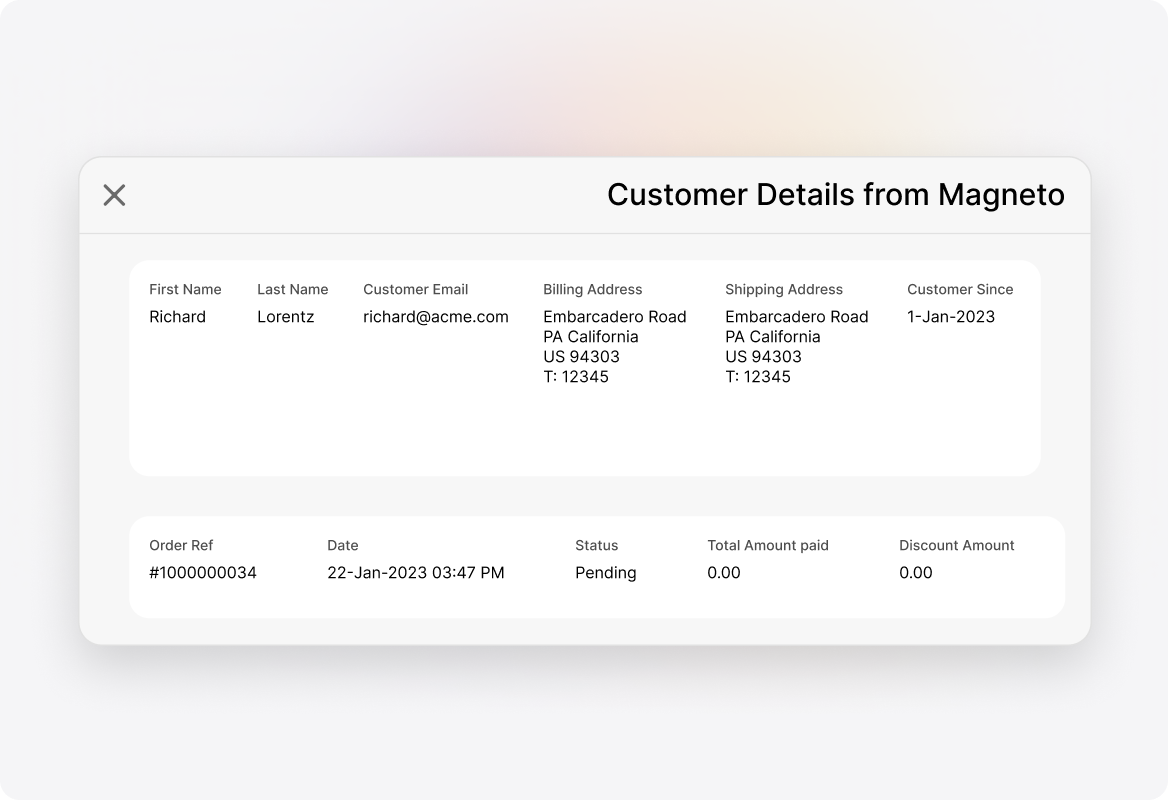Click the Customer Details from Magneto title
This screenshot has width=1168, height=800.
point(837,195)
